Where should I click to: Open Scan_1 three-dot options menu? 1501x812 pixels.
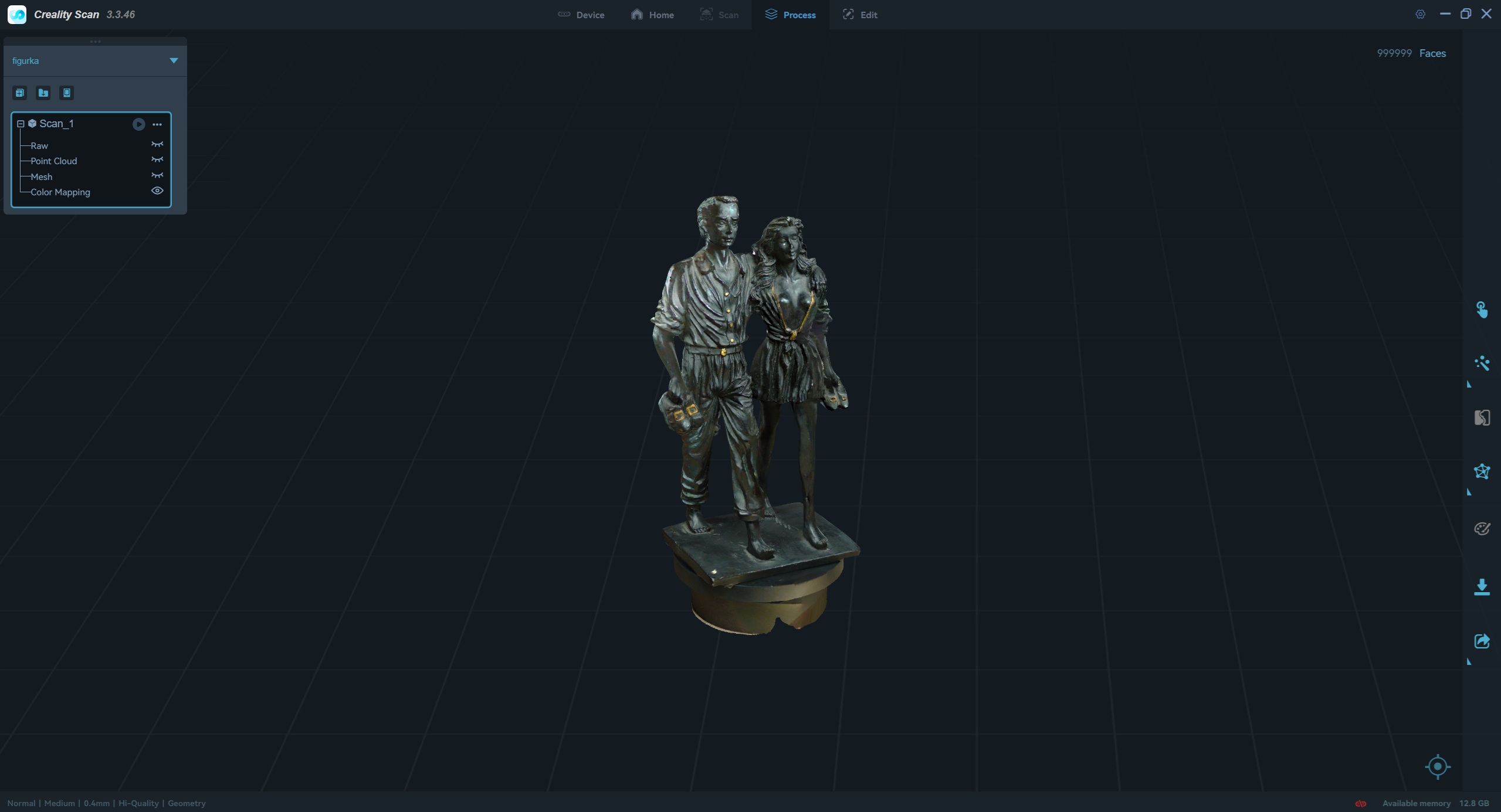point(157,124)
